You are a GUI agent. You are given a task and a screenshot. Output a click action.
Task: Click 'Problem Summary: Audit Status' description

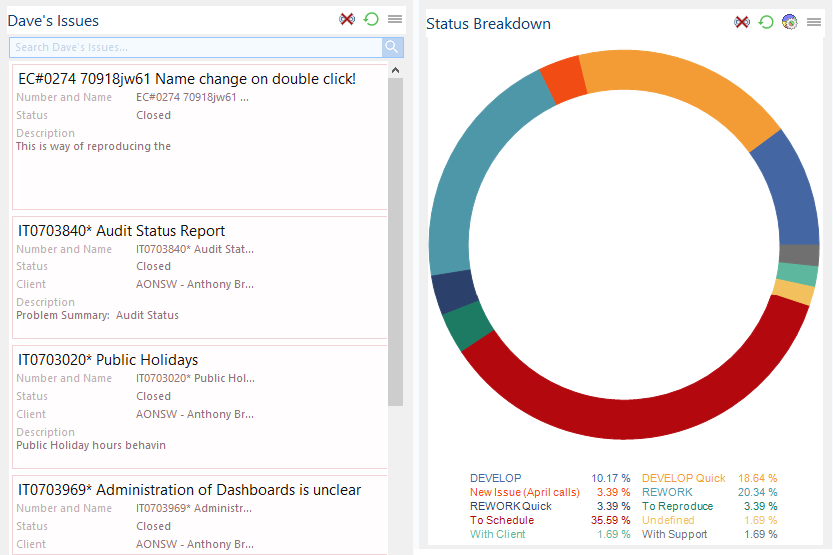click(x=97, y=315)
